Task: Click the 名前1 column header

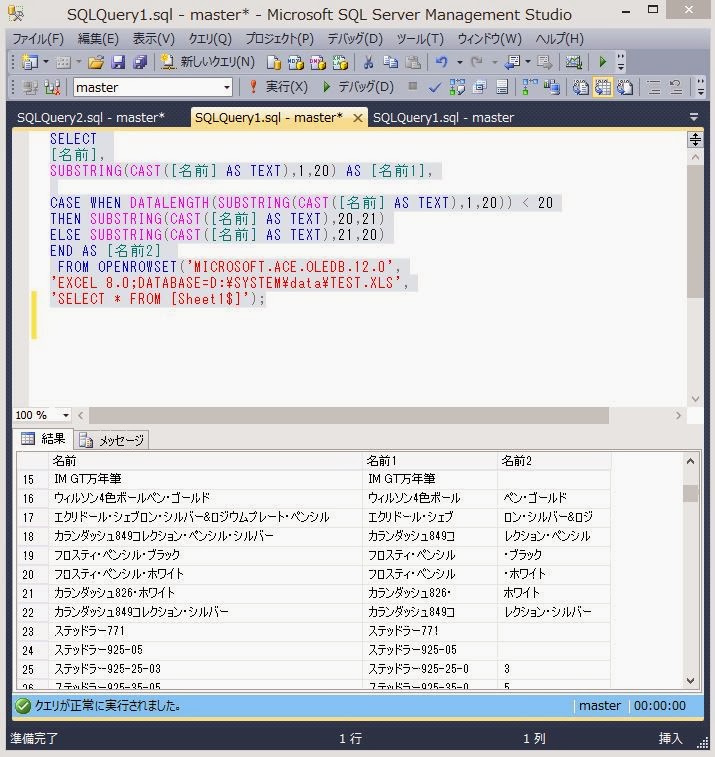Action: (430, 461)
